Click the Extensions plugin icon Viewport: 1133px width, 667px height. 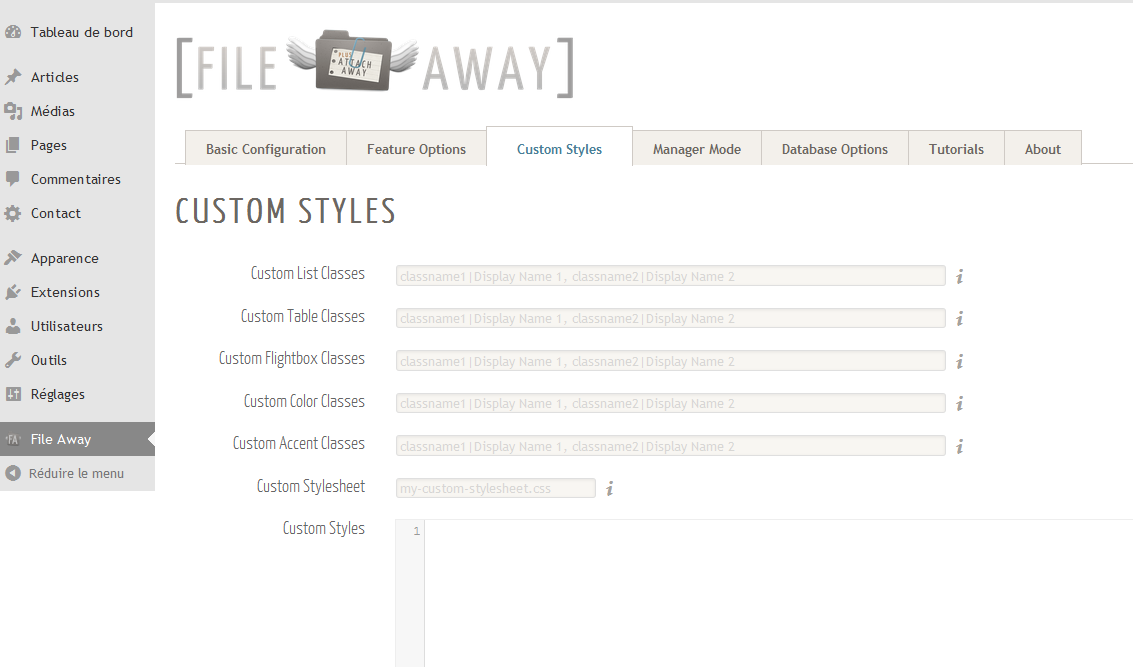13,292
